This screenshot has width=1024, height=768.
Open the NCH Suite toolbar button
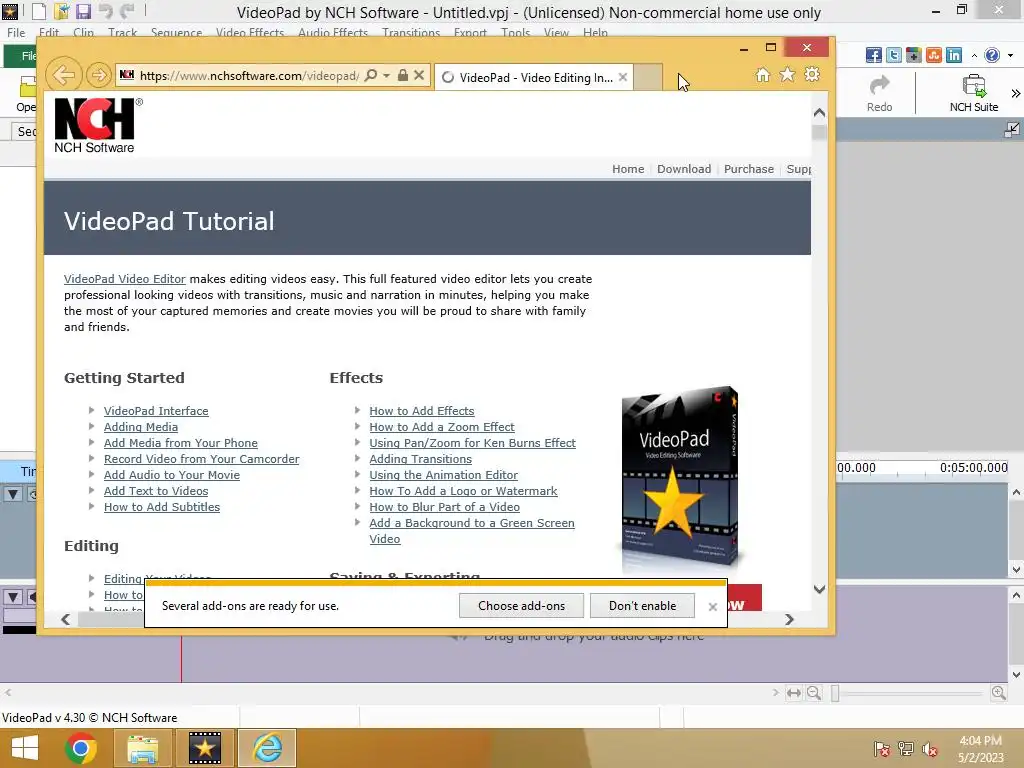click(x=974, y=94)
